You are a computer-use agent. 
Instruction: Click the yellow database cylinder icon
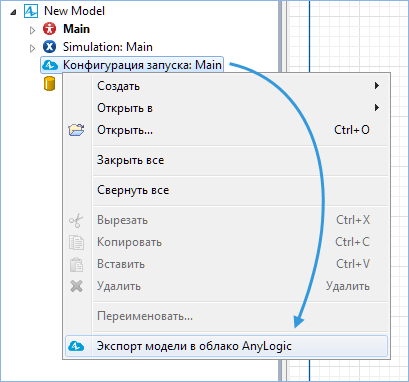click(49, 83)
